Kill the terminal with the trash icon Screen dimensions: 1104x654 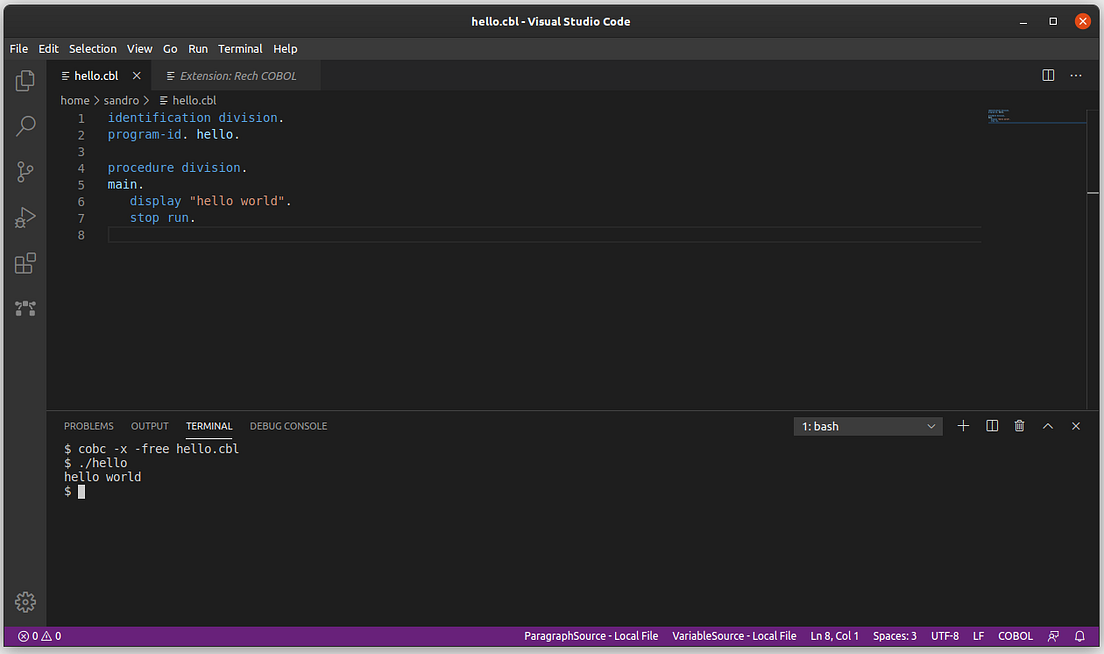click(x=1019, y=425)
